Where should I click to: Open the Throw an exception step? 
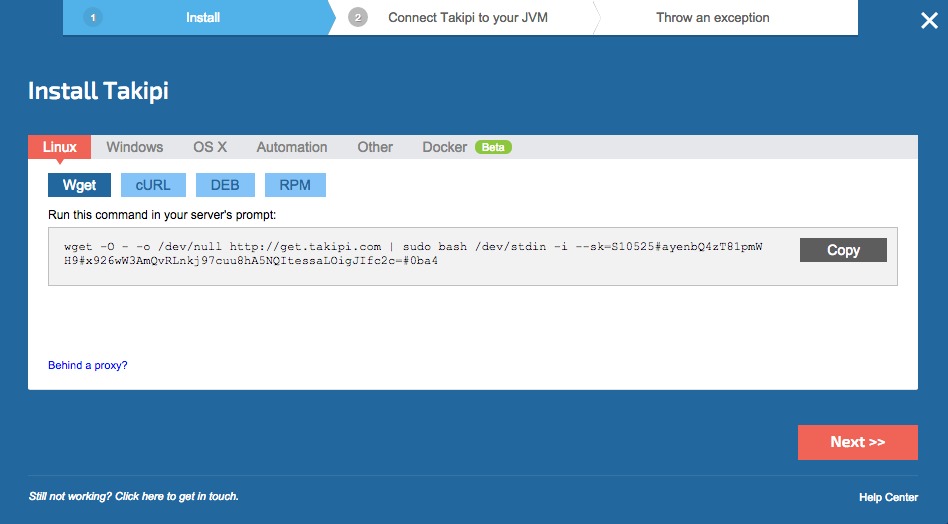click(713, 18)
